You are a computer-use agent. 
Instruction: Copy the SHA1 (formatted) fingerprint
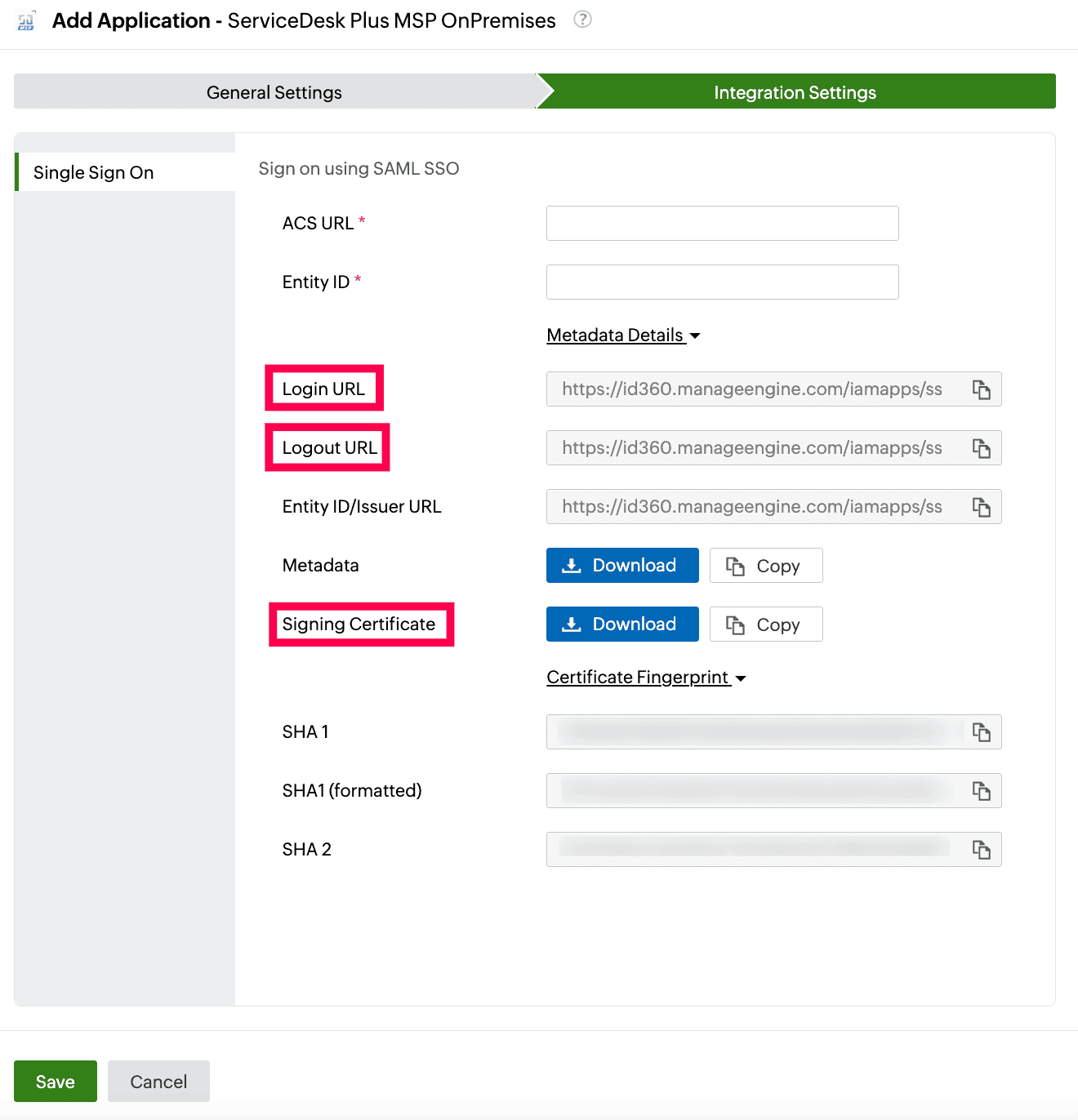coord(981,791)
